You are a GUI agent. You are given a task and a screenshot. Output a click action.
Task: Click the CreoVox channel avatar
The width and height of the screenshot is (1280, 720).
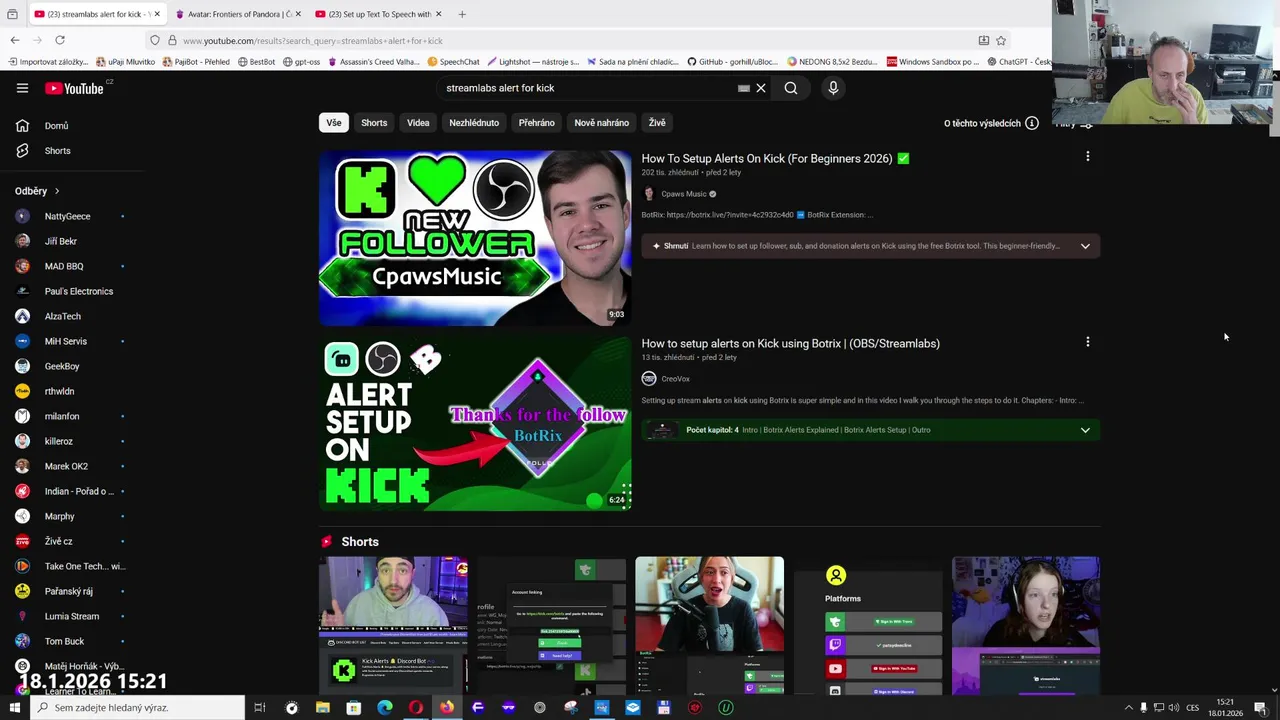(x=649, y=379)
